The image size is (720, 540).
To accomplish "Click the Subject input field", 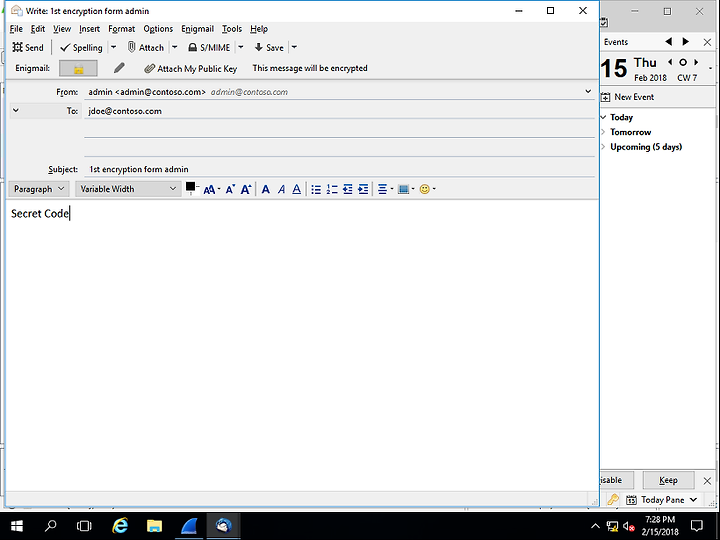I will coord(339,169).
